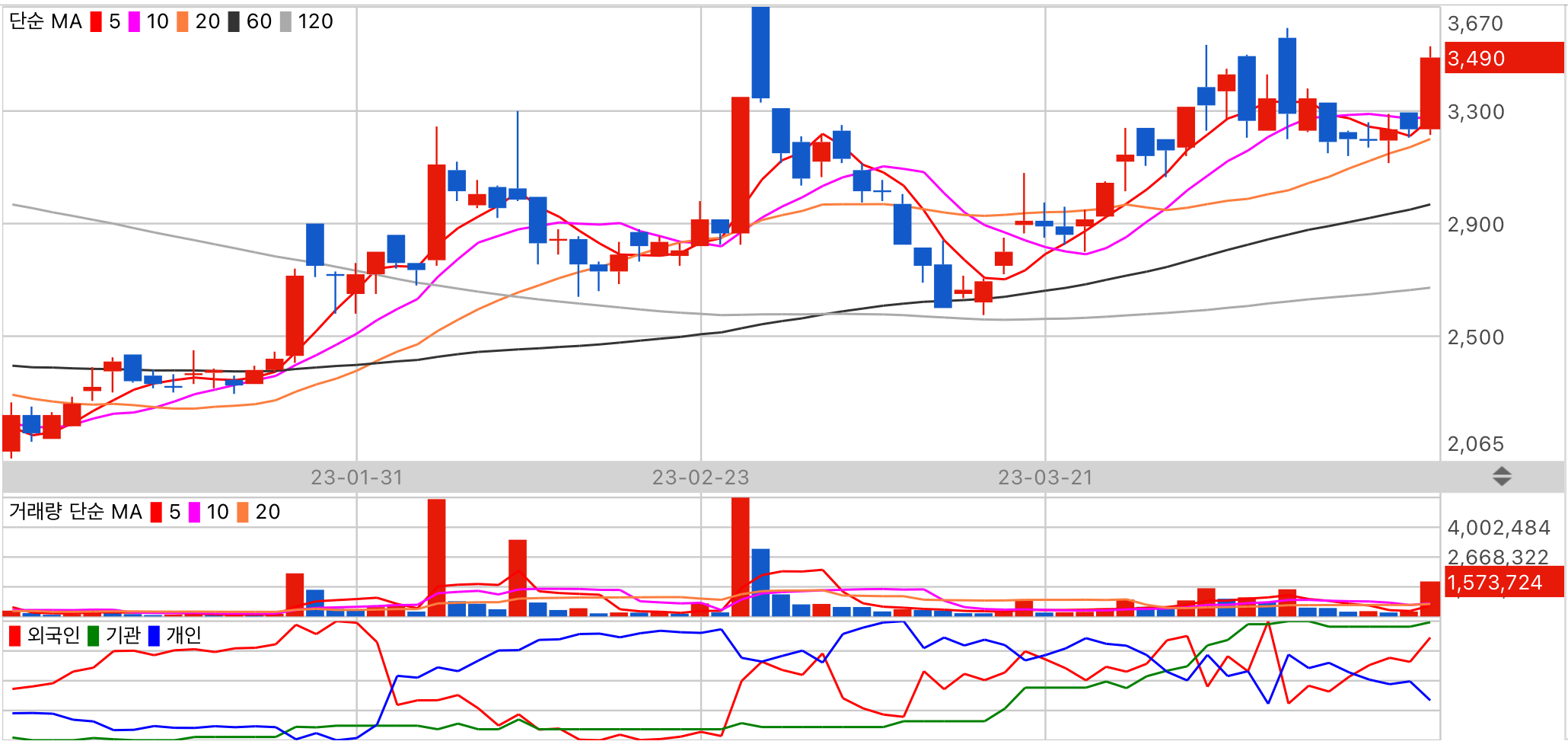Click the 23-02-23 date label

tap(700, 478)
